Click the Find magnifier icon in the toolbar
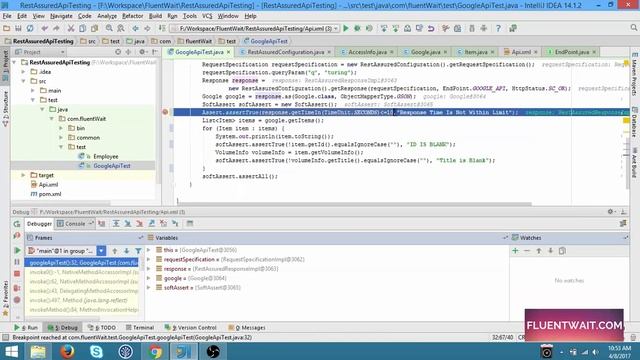The width and height of the screenshot is (640, 360). 109,28
